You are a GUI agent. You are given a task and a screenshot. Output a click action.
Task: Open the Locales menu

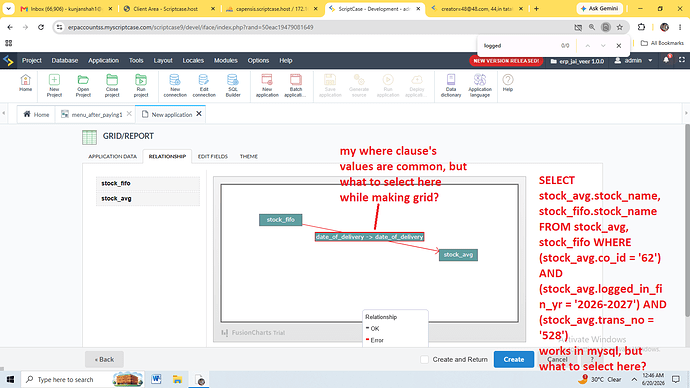click(x=193, y=60)
